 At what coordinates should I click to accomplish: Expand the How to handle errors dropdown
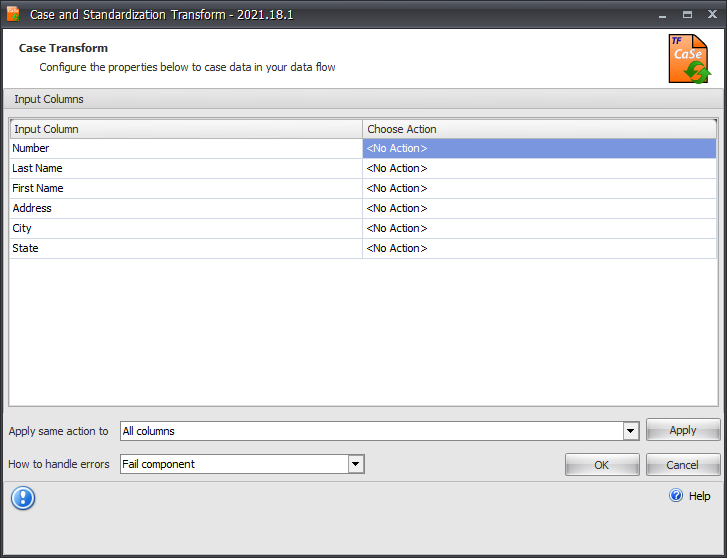(355, 464)
